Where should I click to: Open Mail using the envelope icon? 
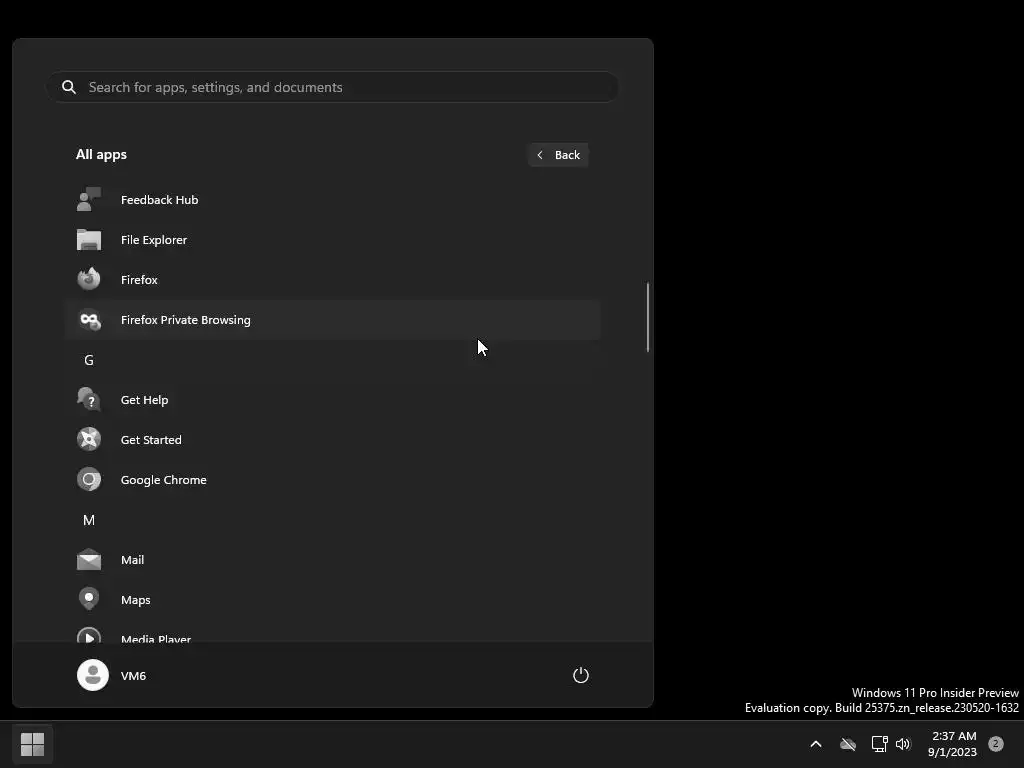[x=89, y=560]
